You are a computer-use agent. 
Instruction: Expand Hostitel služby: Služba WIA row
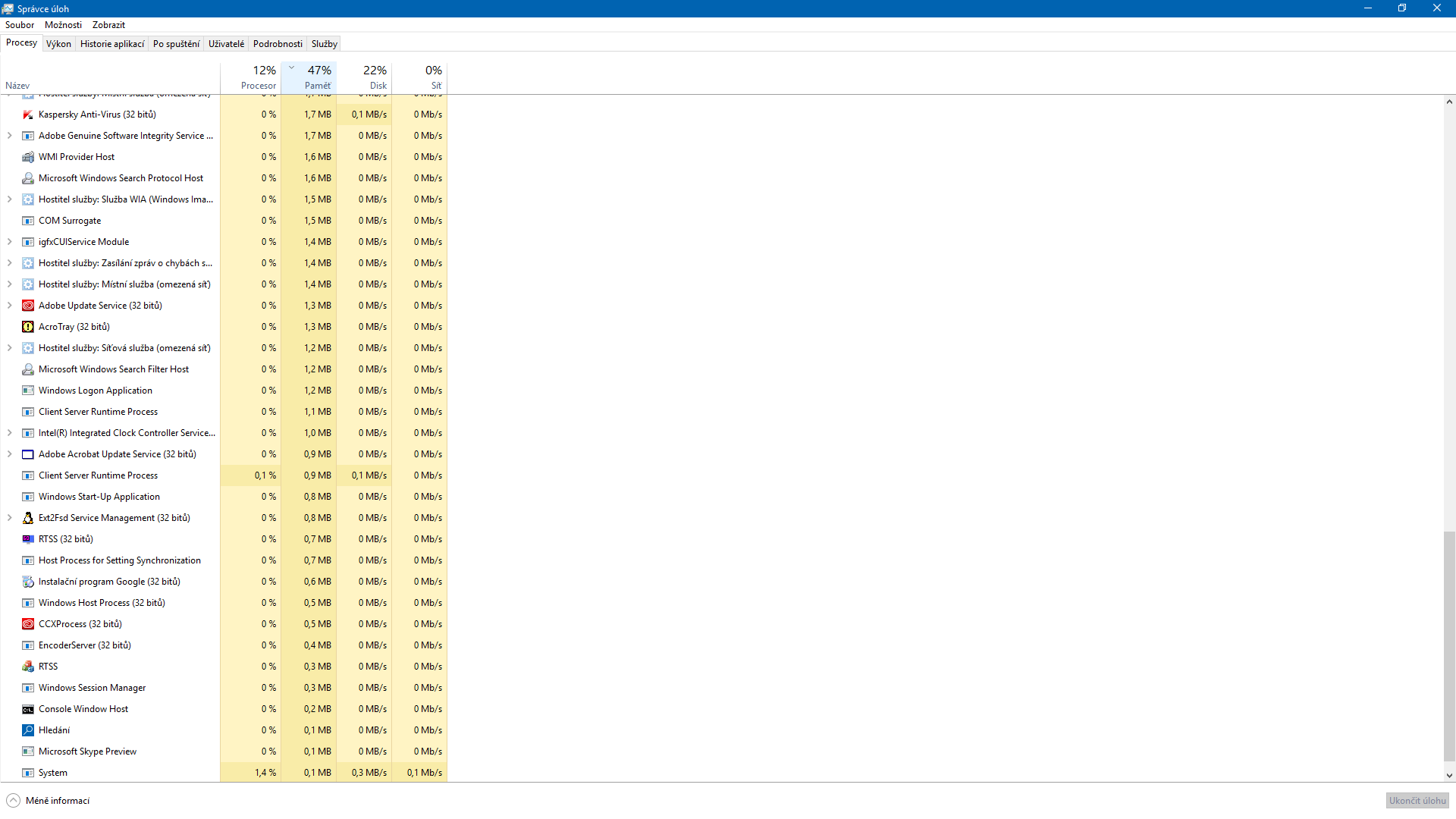click(x=9, y=199)
